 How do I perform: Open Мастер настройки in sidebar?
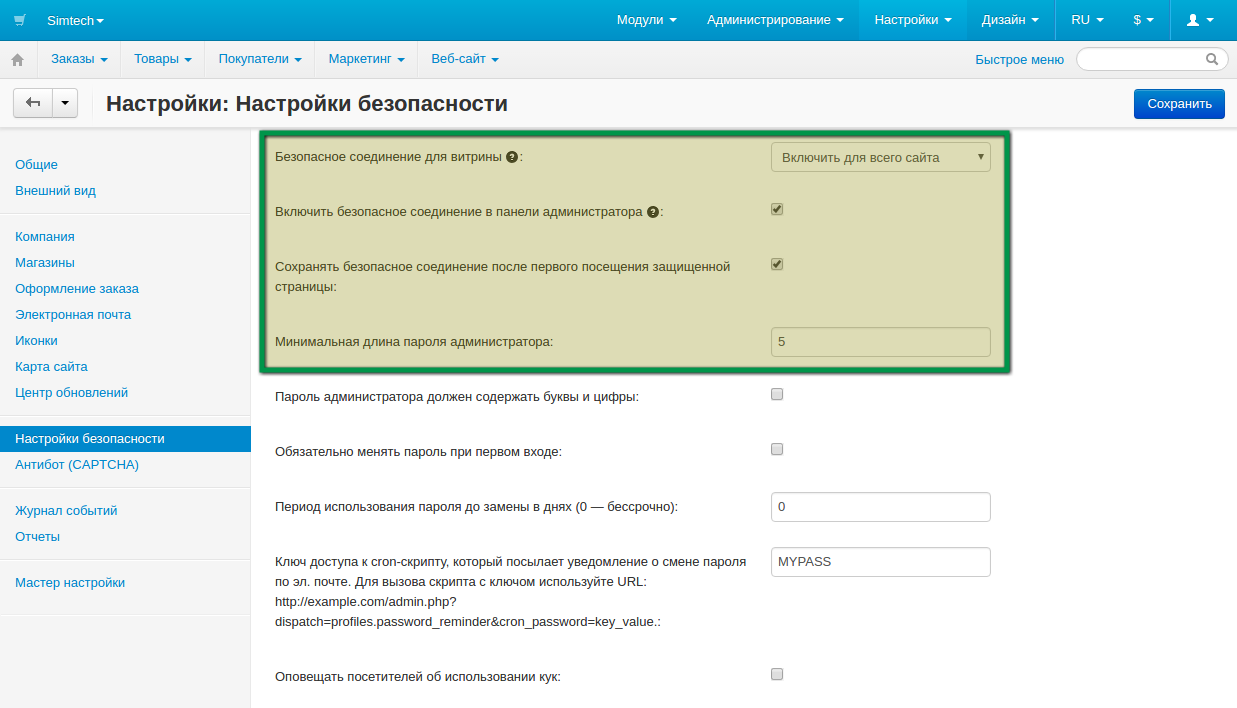70,582
